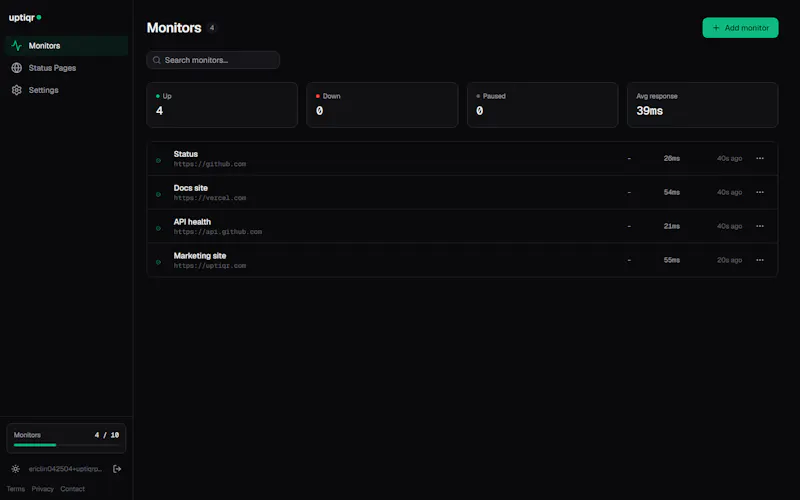This screenshot has height=500, width=800.
Task: Click the Monitors page heading
Action: [174, 28]
